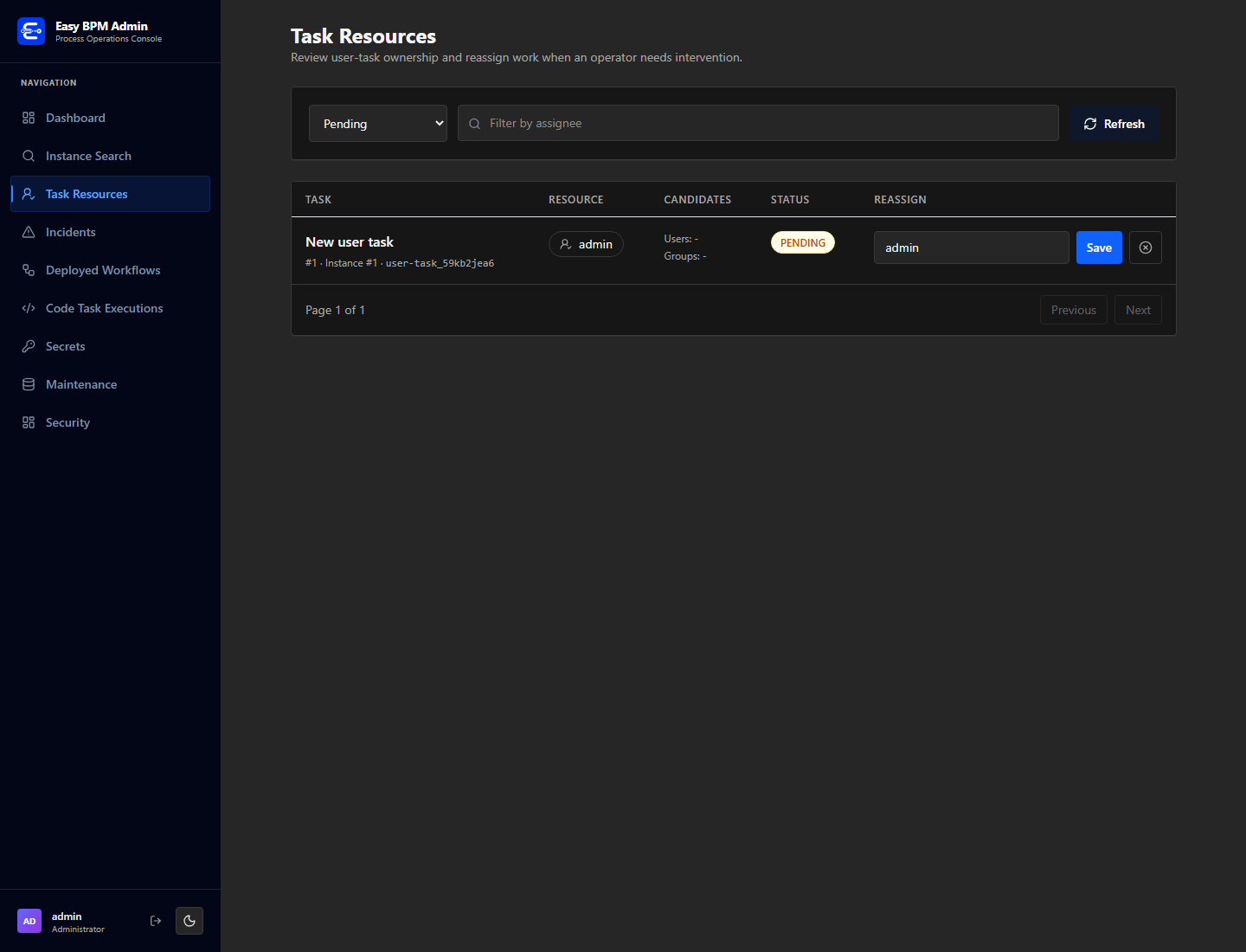Clear the reassignment with the circled X button
The width and height of the screenshot is (1246, 952).
(1146, 248)
